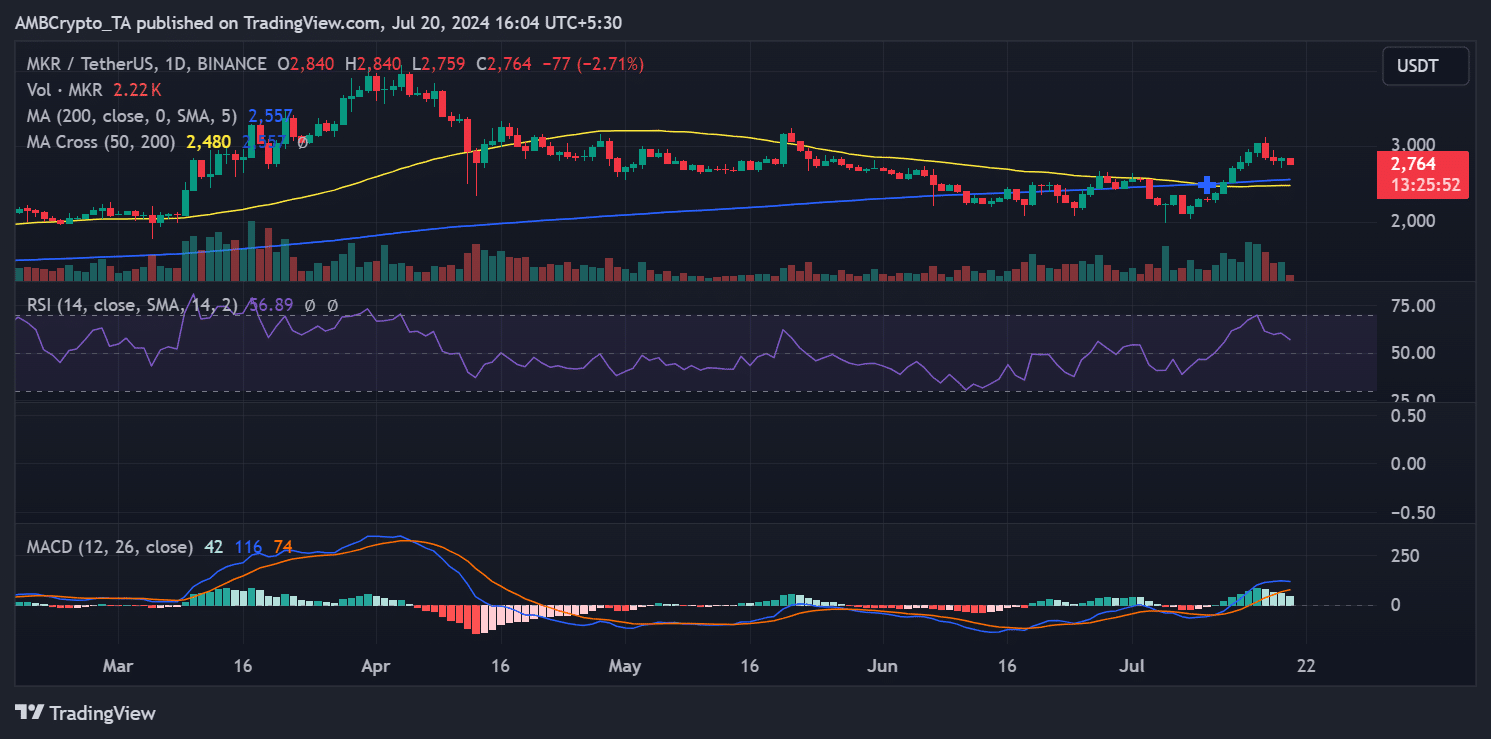Click the ∅ symbol in MA Cross legend

coord(302,142)
